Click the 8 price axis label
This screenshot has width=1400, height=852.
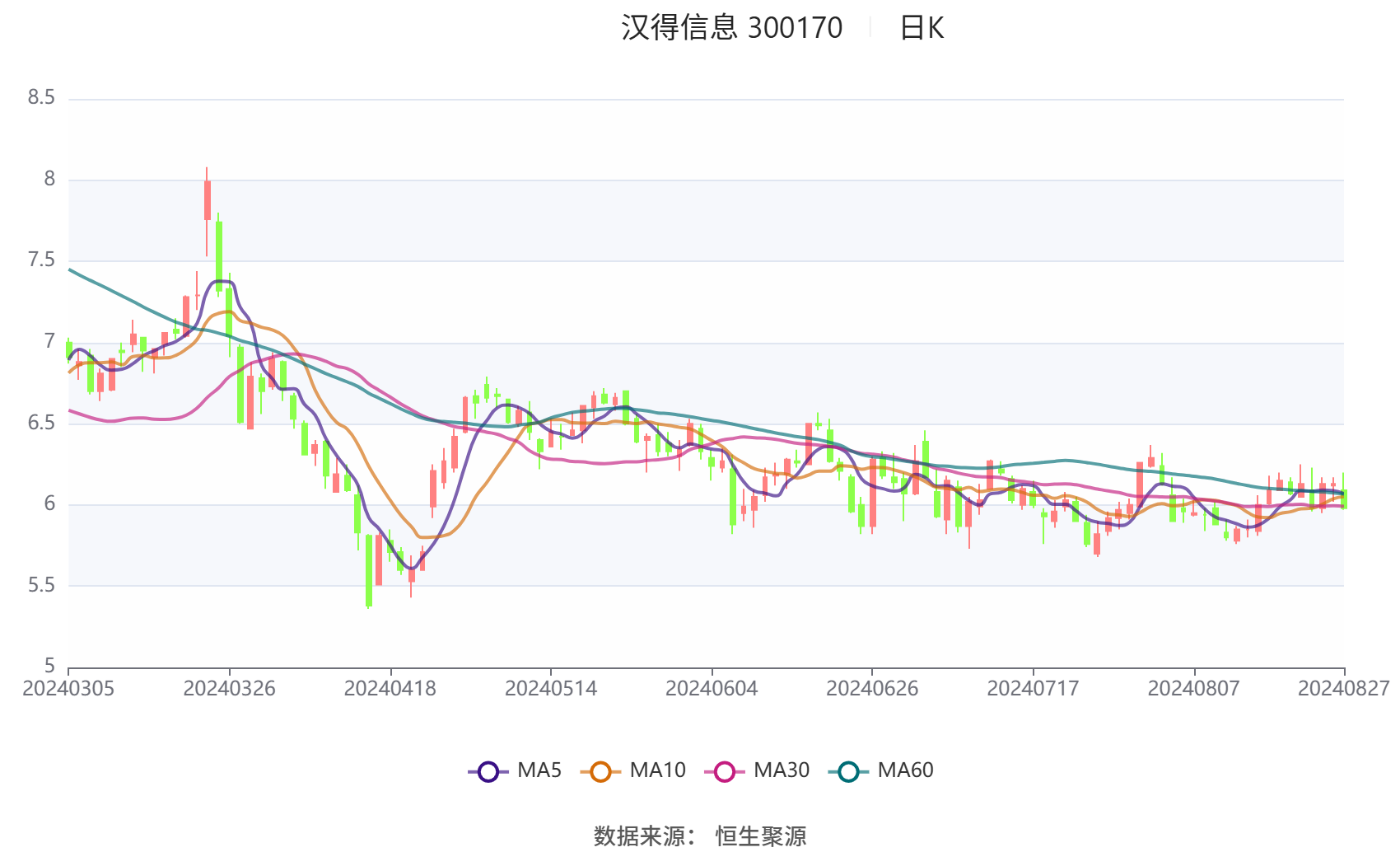coord(50,180)
